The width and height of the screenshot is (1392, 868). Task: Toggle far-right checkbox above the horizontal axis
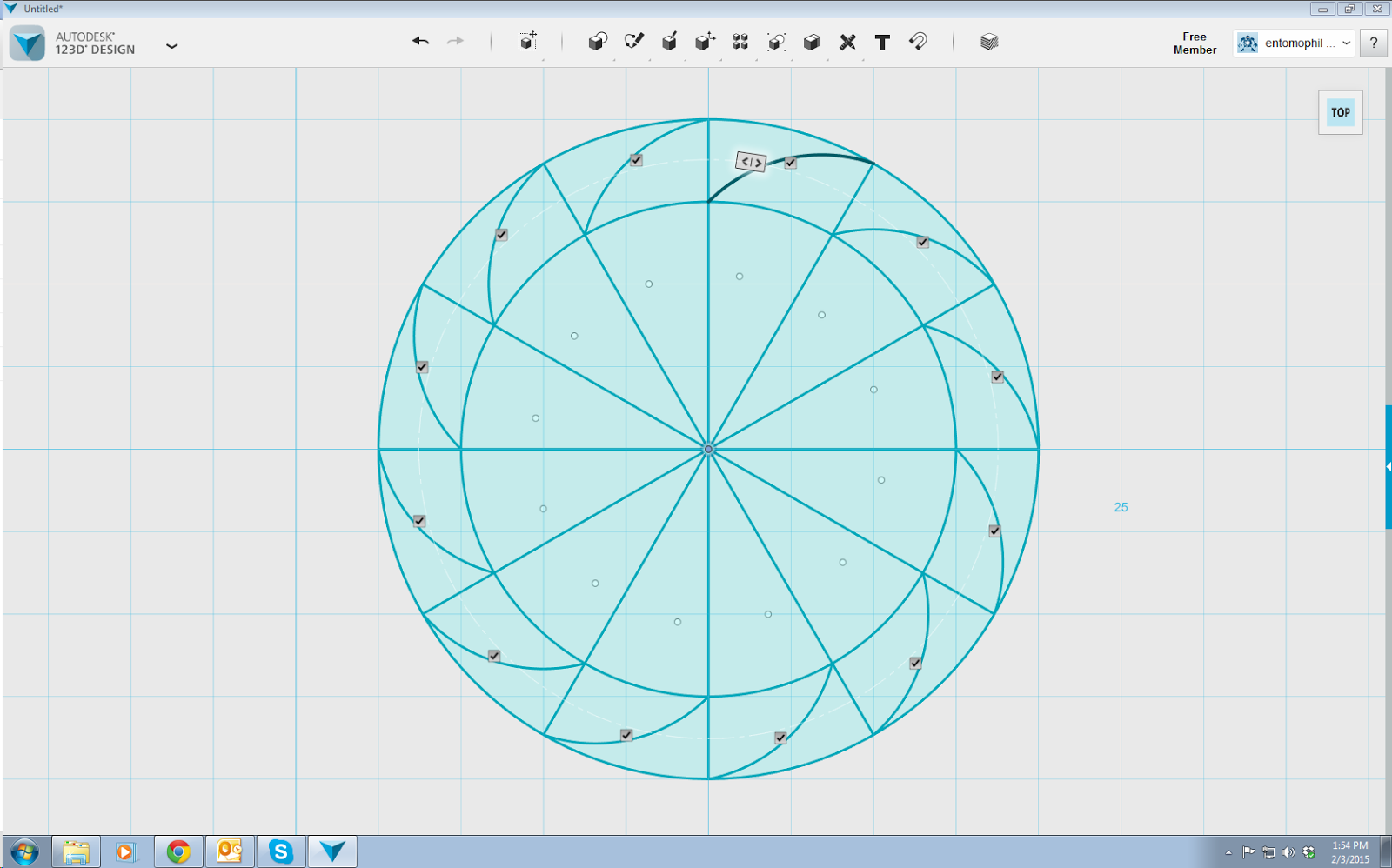point(997,377)
